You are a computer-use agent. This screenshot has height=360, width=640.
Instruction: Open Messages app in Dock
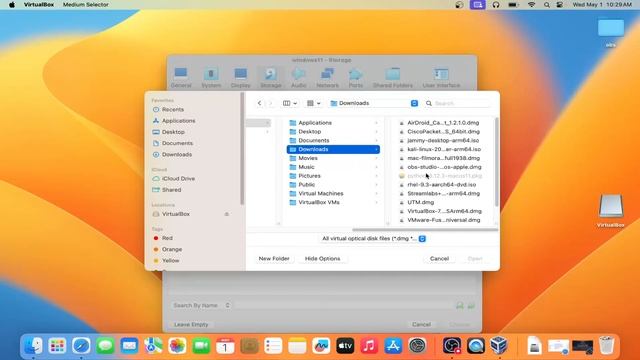(x=105, y=346)
